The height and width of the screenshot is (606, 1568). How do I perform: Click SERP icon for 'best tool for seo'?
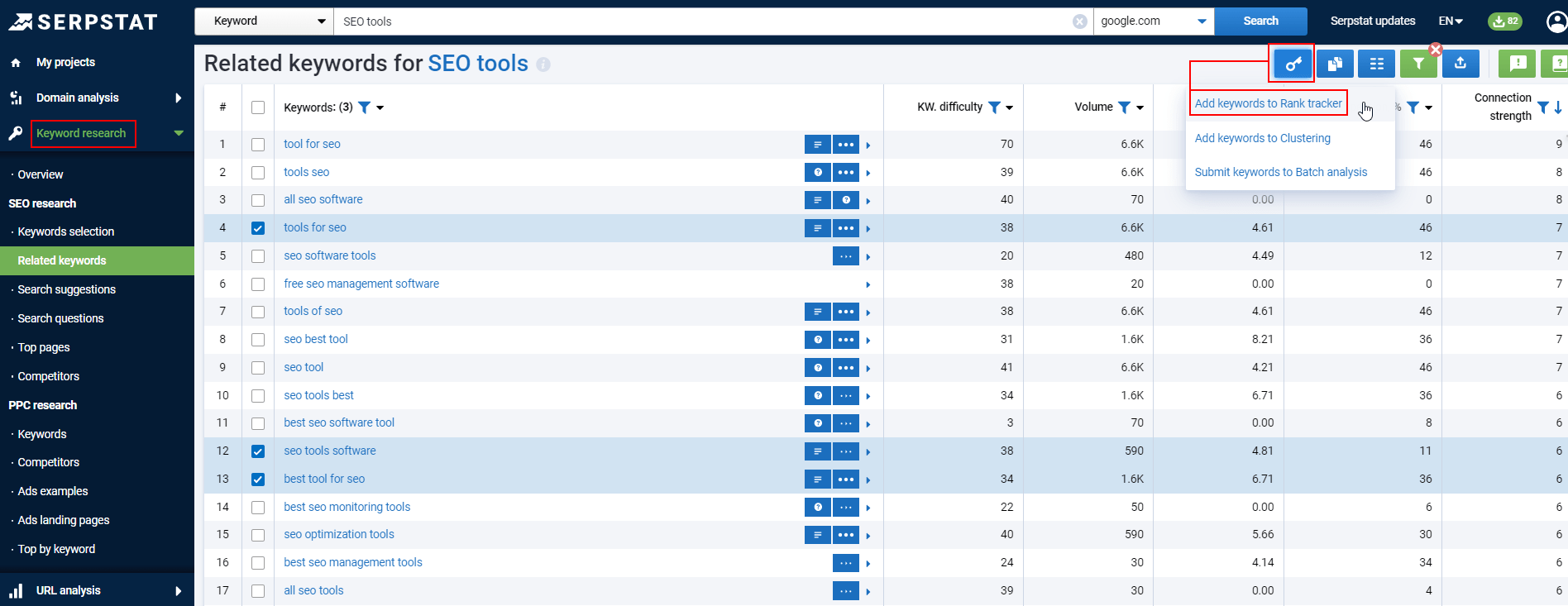[817, 480]
